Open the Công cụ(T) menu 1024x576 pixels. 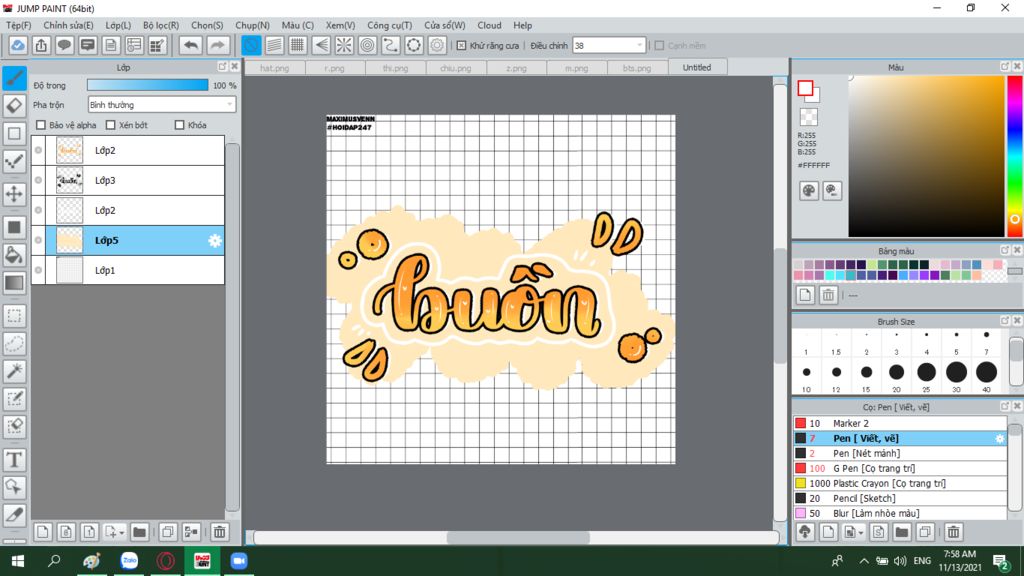pyautogui.click(x=389, y=25)
